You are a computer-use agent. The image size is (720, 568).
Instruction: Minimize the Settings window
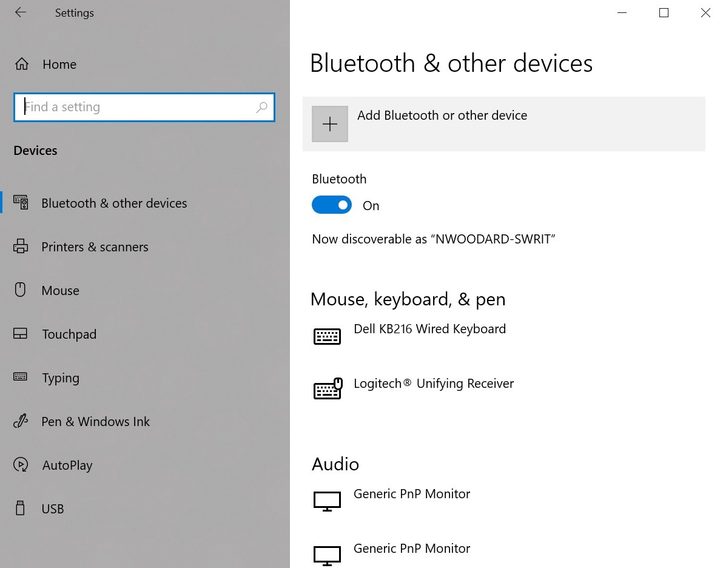[x=622, y=12]
